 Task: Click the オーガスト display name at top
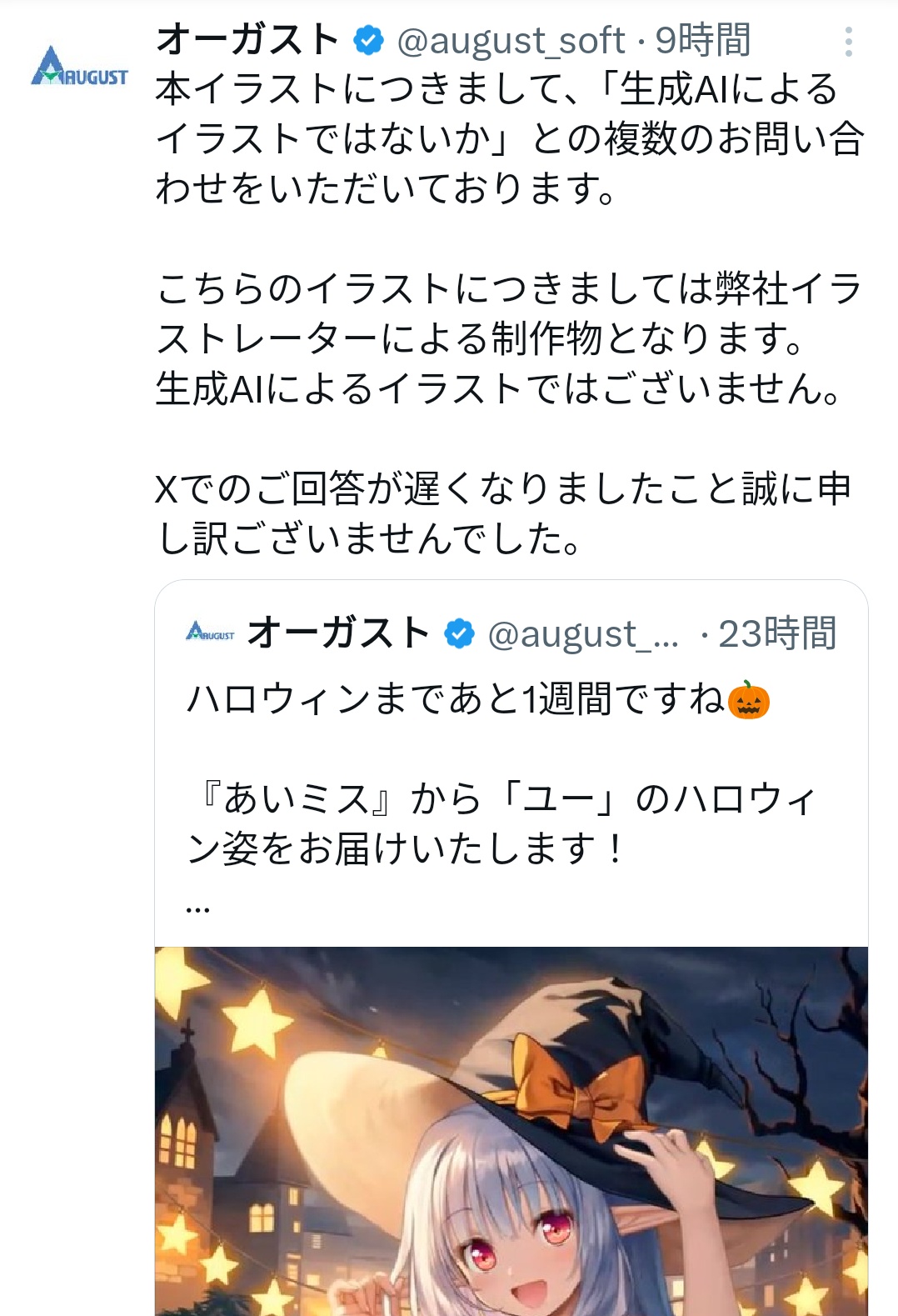click(247, 40)
